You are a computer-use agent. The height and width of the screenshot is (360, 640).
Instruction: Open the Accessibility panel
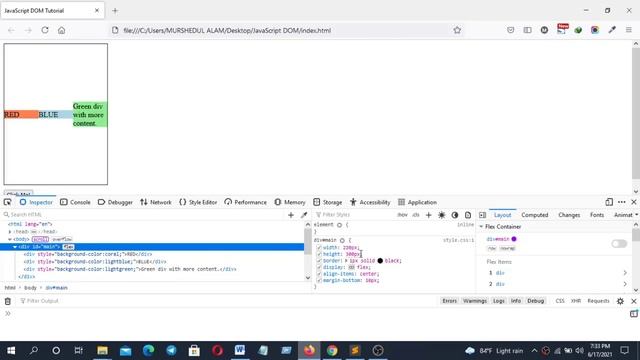click(x=370, y=202)
